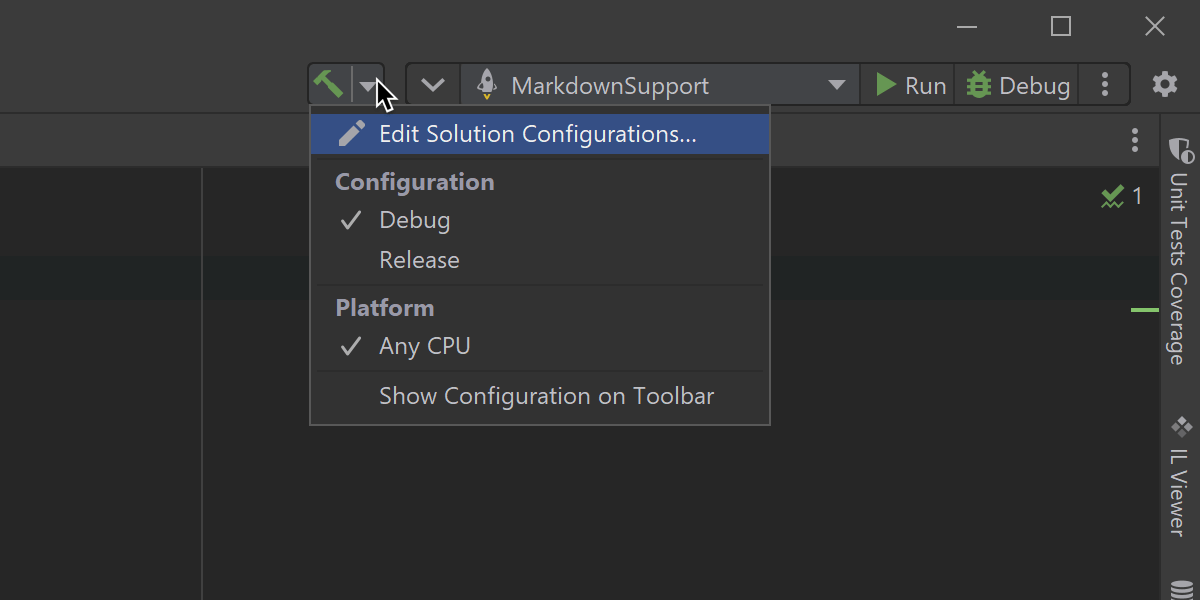
Task: Click the pencil icon for Edit Solution Configurations
Action: pyautogui.click(x=351, y=134)
